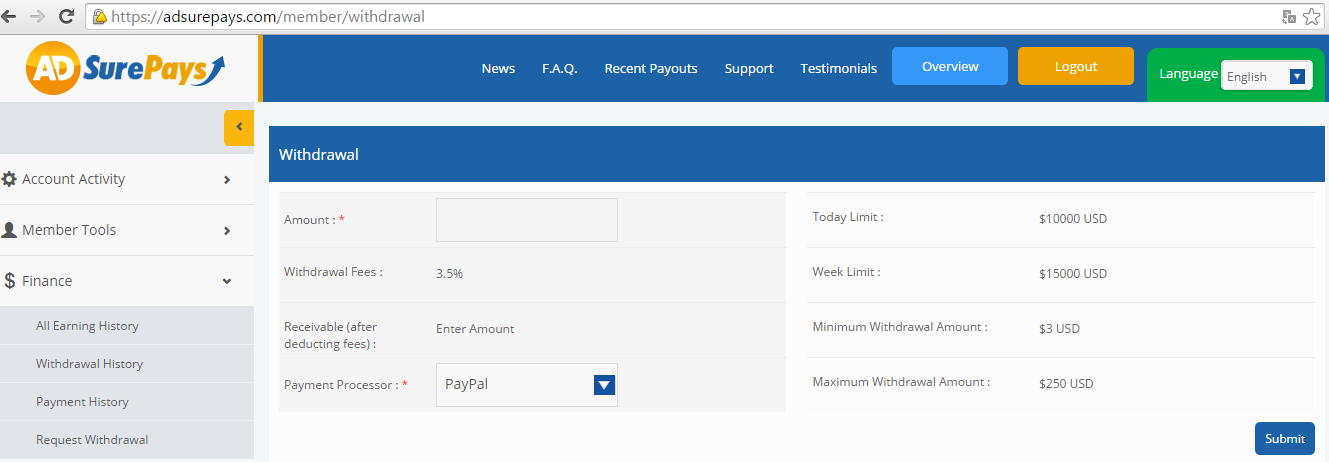Click the 'Today Limit :' label

point(848,217)
